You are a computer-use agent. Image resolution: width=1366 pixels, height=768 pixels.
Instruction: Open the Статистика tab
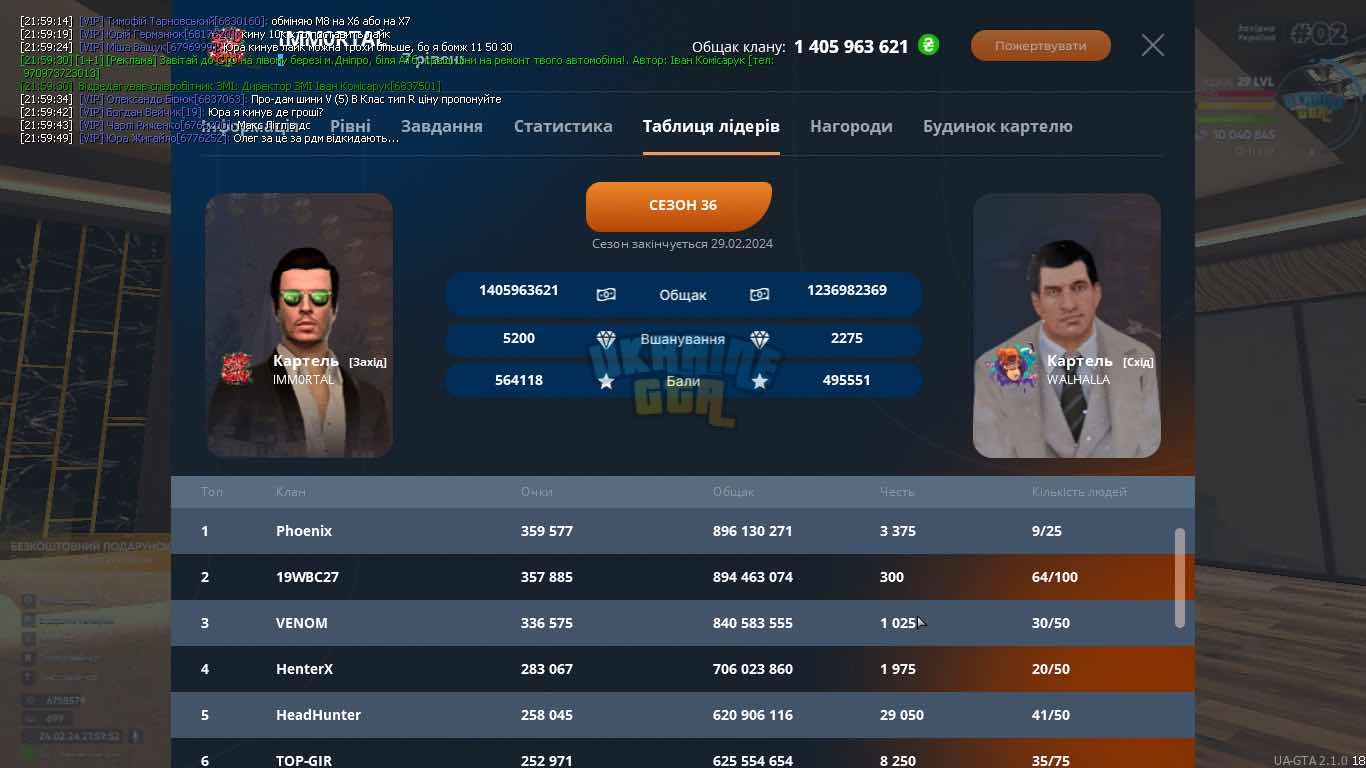tap(563, 126)
